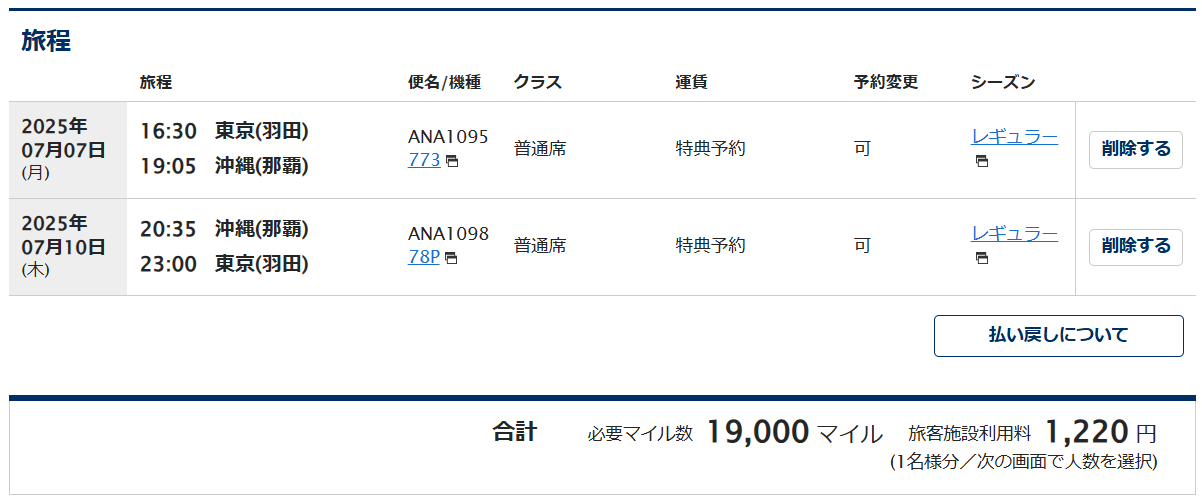Image resolution: width=1202 pixels, height=498 pixels.
Task: Click popup icon under ANA1098 レギュラー link
Action: click(981, 258)
